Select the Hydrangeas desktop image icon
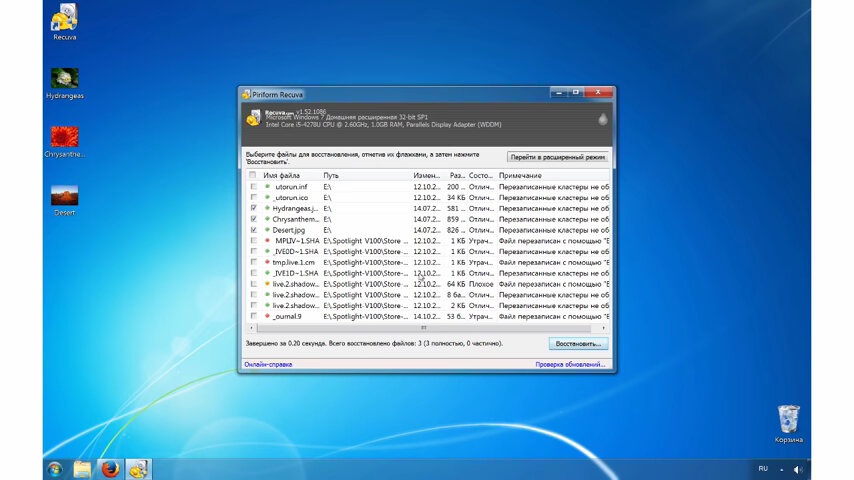 64,83
